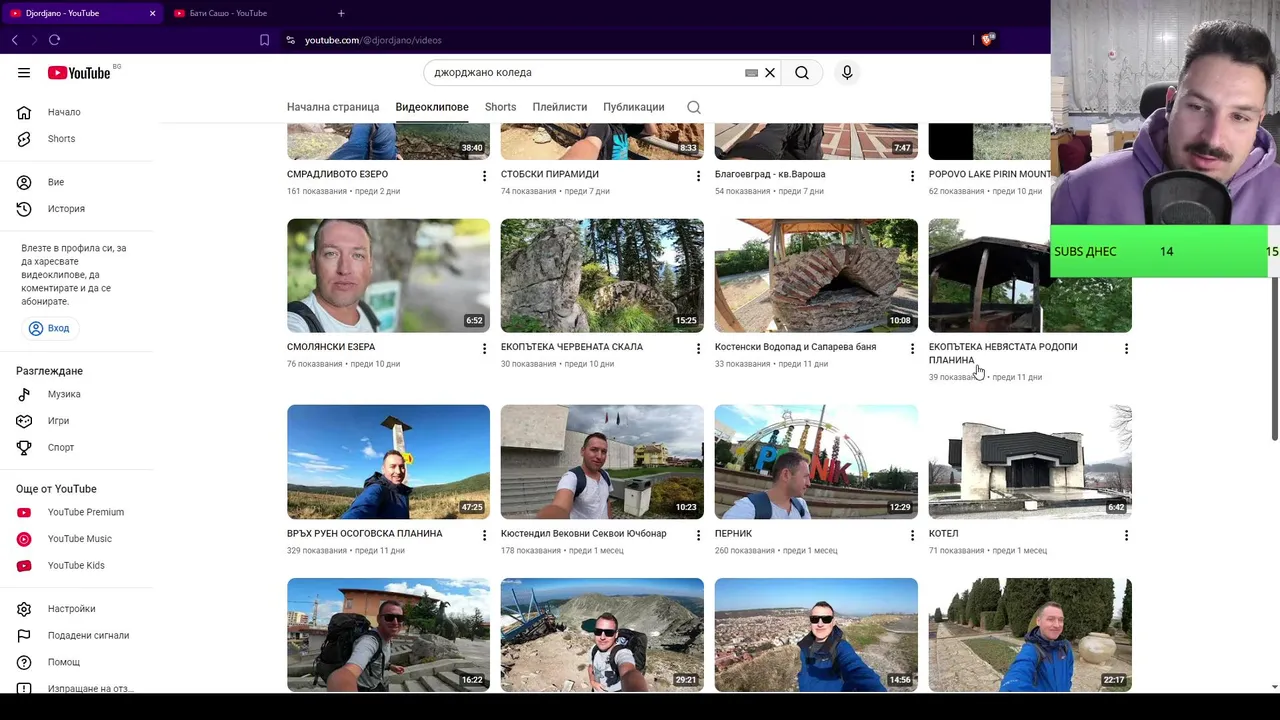Open options menu for СМОЛЯНСКИ ЕЗЕРА video
Viewport: 1280px width, 720px height.
[x=484, y=349]
